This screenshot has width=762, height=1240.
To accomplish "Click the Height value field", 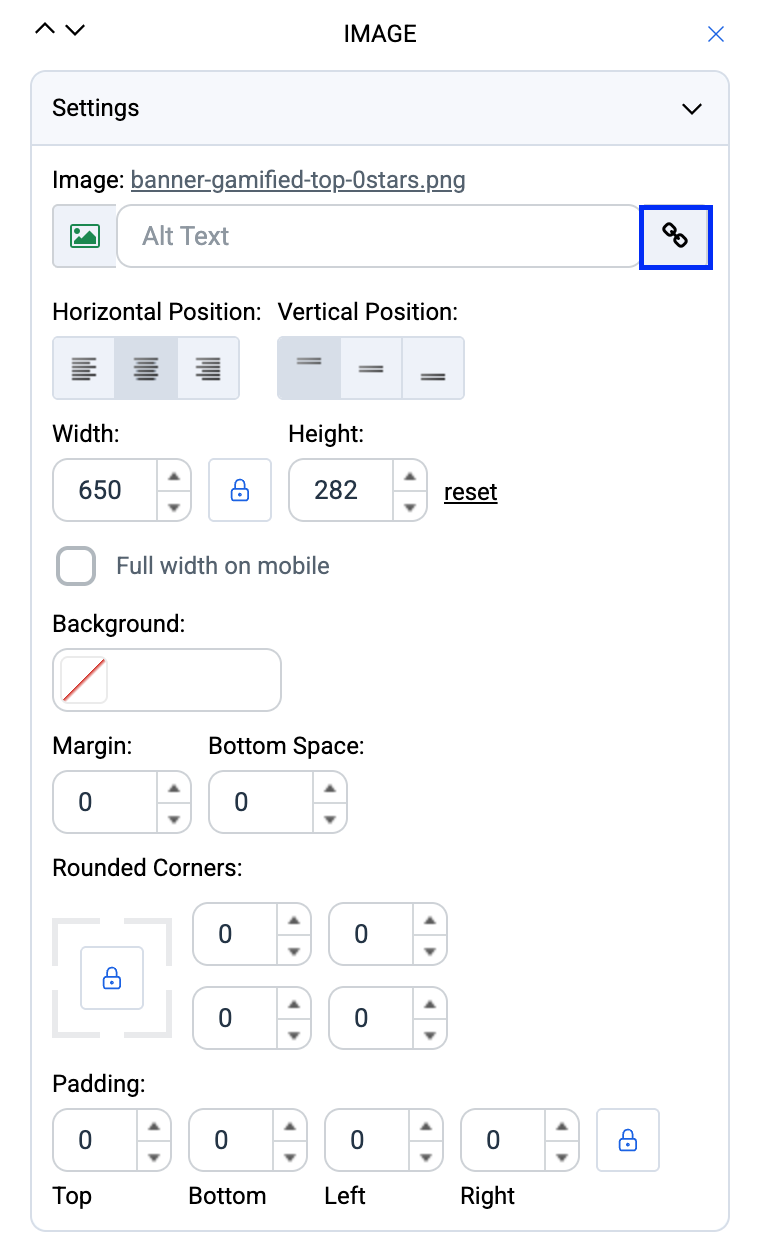I will tap(341, 490).
